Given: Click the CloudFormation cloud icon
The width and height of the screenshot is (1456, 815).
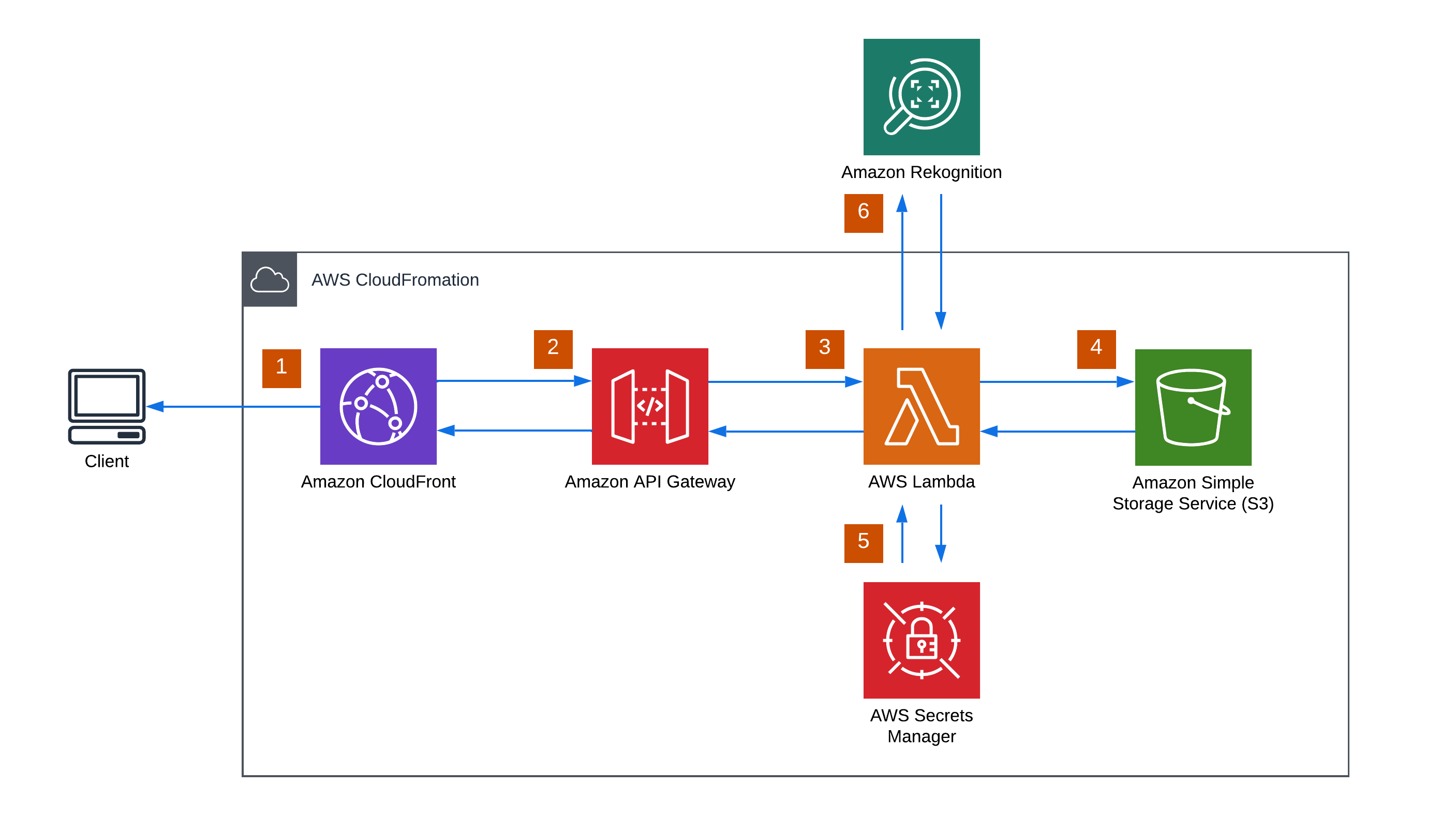Looking at the screenshot, I should point(270,279).
